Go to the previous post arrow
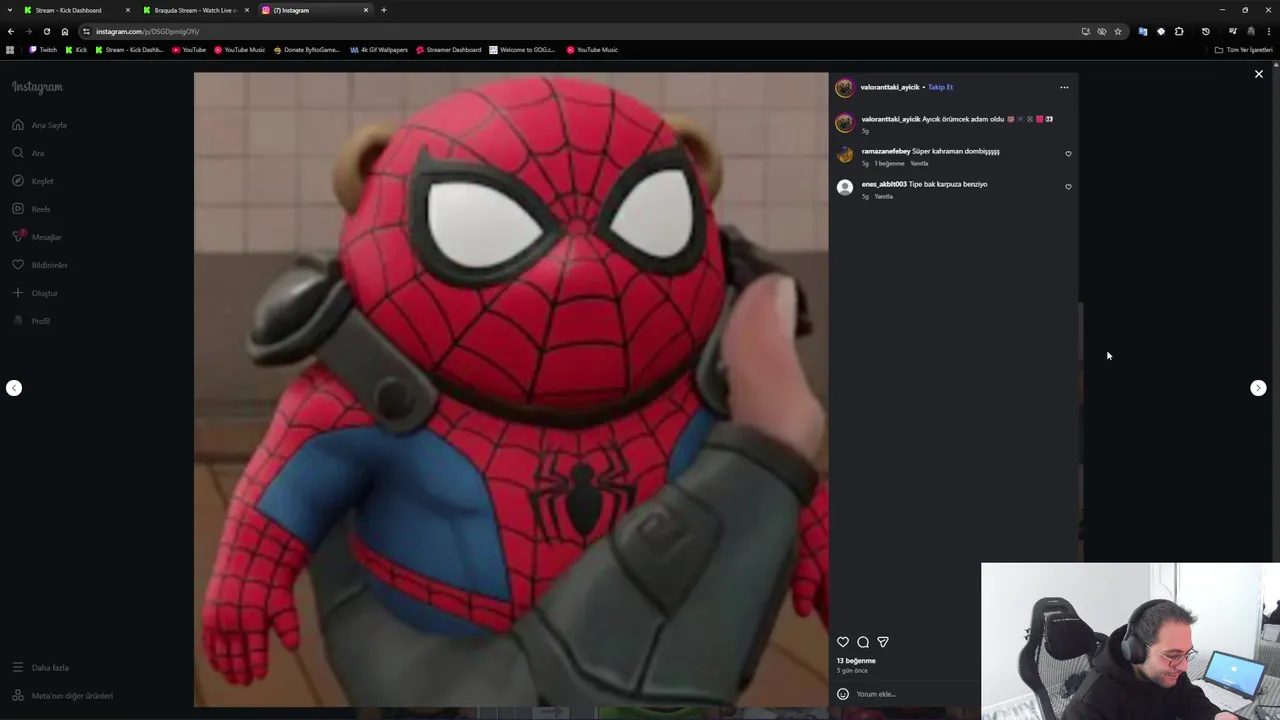This screenshot has width=1280, height=720. point(14,388)
